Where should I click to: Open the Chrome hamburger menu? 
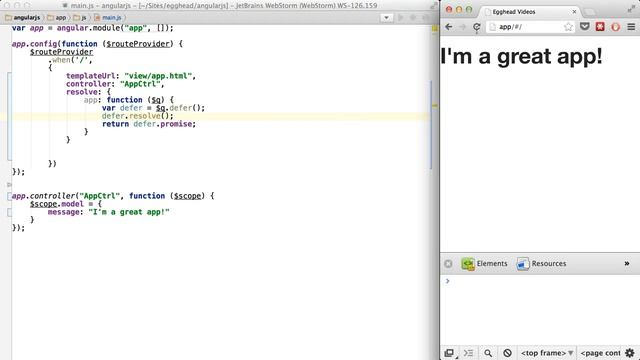click(631, 27)
